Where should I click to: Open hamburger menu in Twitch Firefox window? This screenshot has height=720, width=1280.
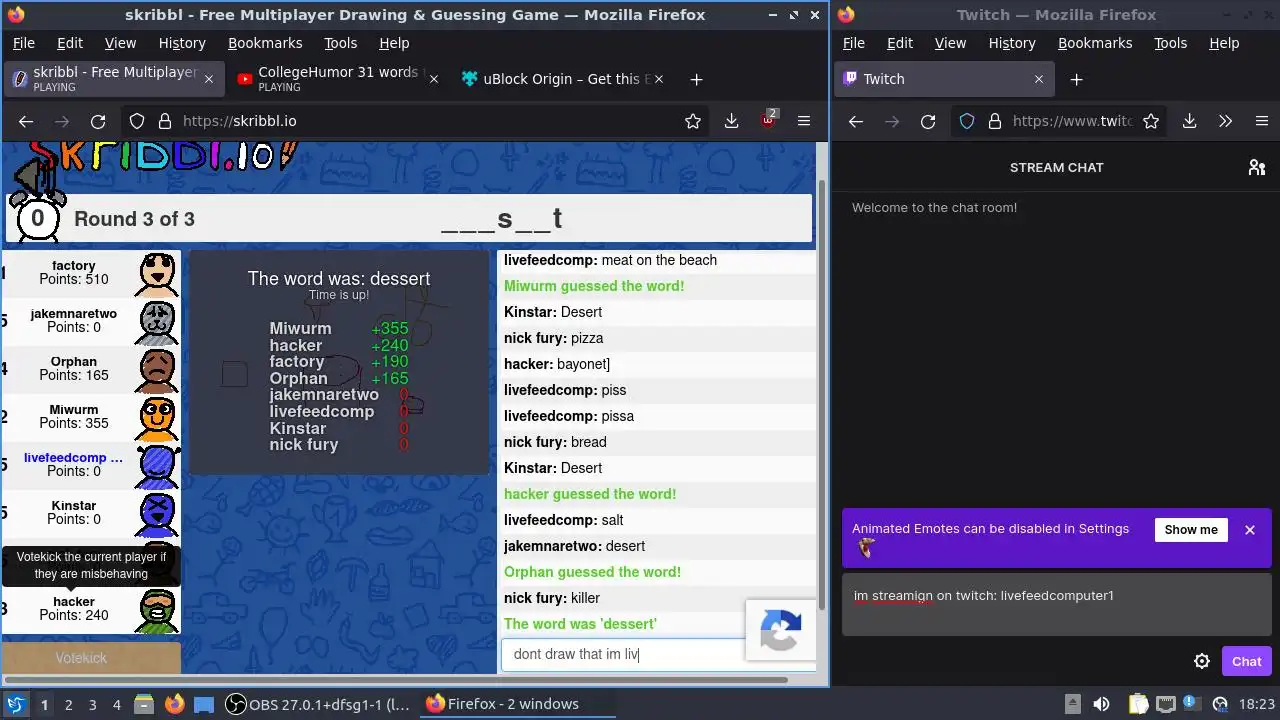tap(1262, 121)
